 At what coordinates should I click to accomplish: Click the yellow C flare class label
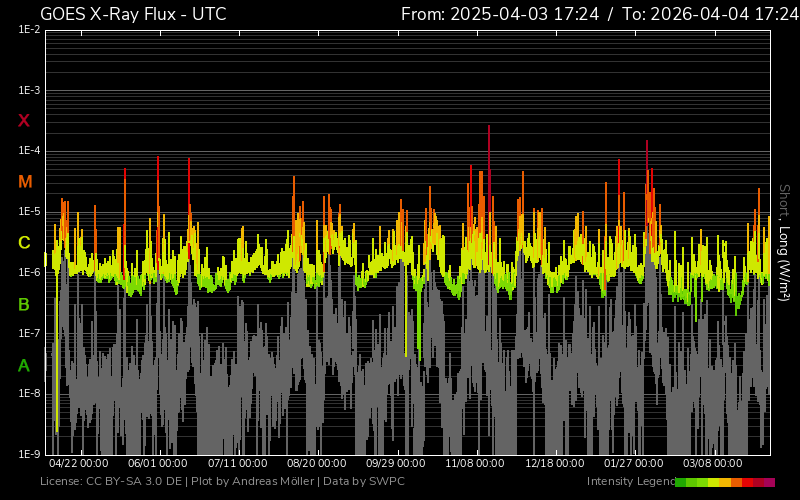[24, 243]
